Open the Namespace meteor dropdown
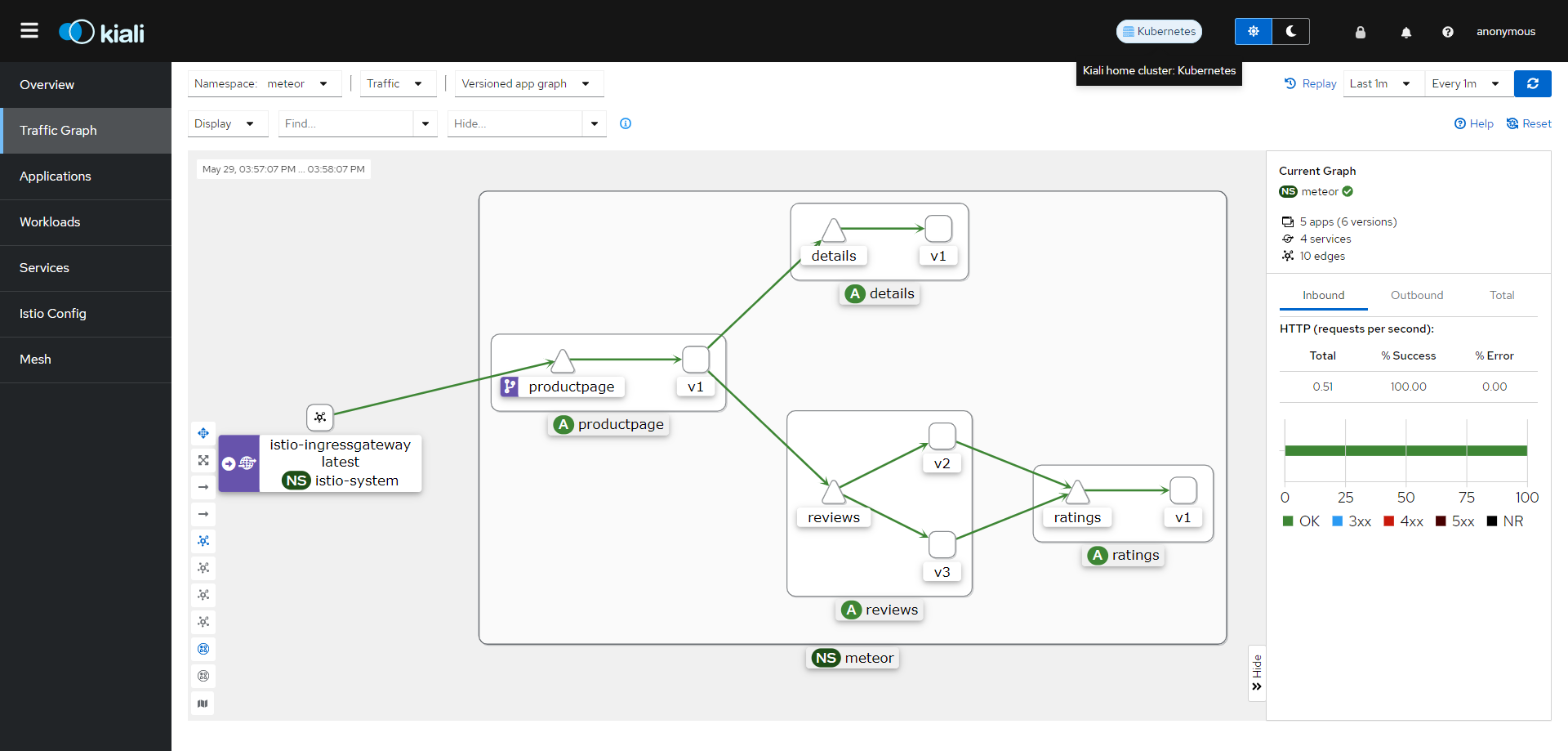 point(265,83)
